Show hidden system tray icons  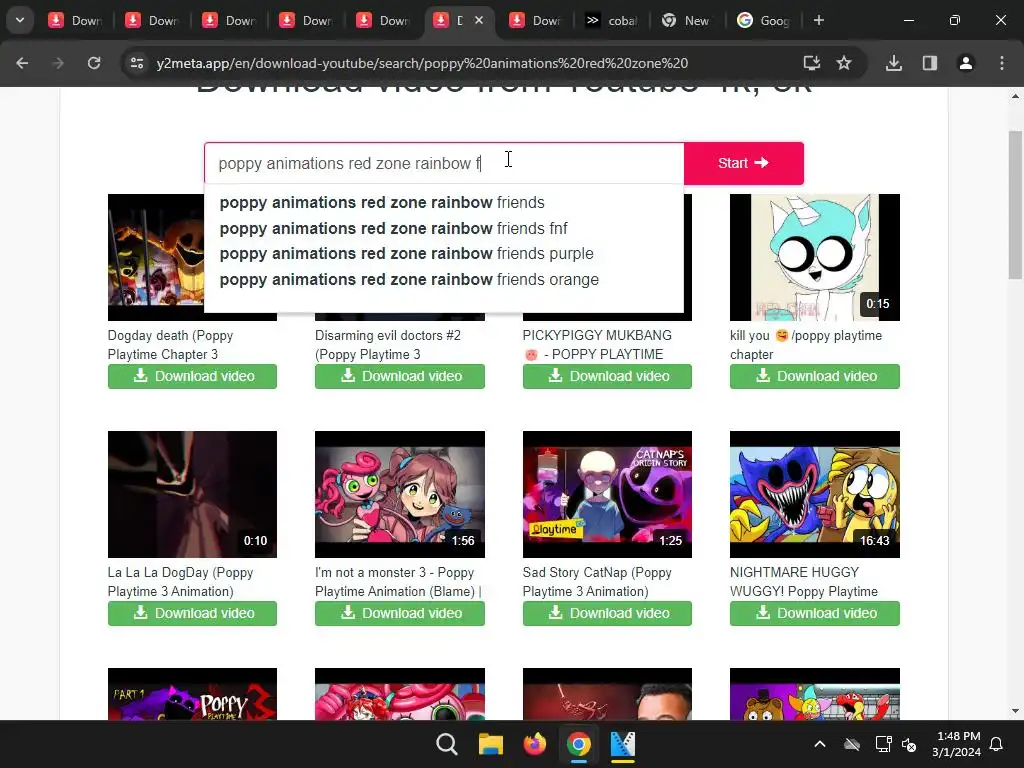tap(820, 744)
